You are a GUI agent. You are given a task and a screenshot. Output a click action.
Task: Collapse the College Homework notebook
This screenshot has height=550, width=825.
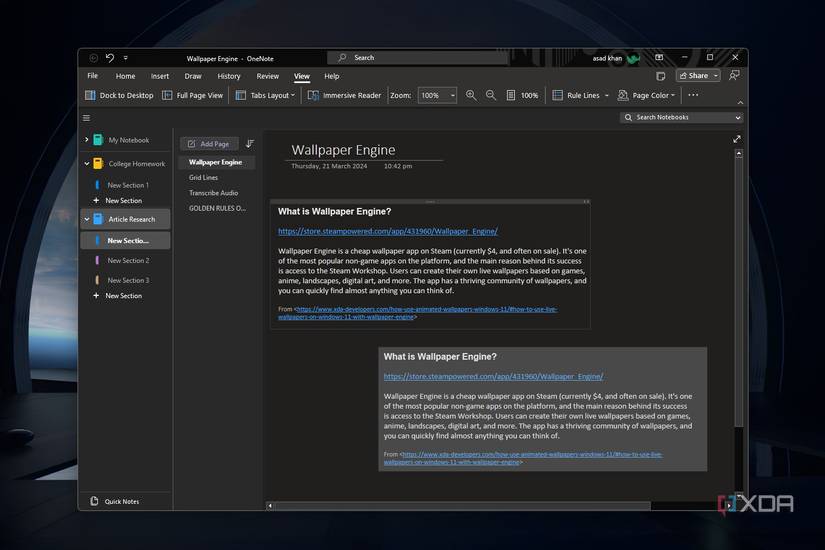click(x=86, y=164)
